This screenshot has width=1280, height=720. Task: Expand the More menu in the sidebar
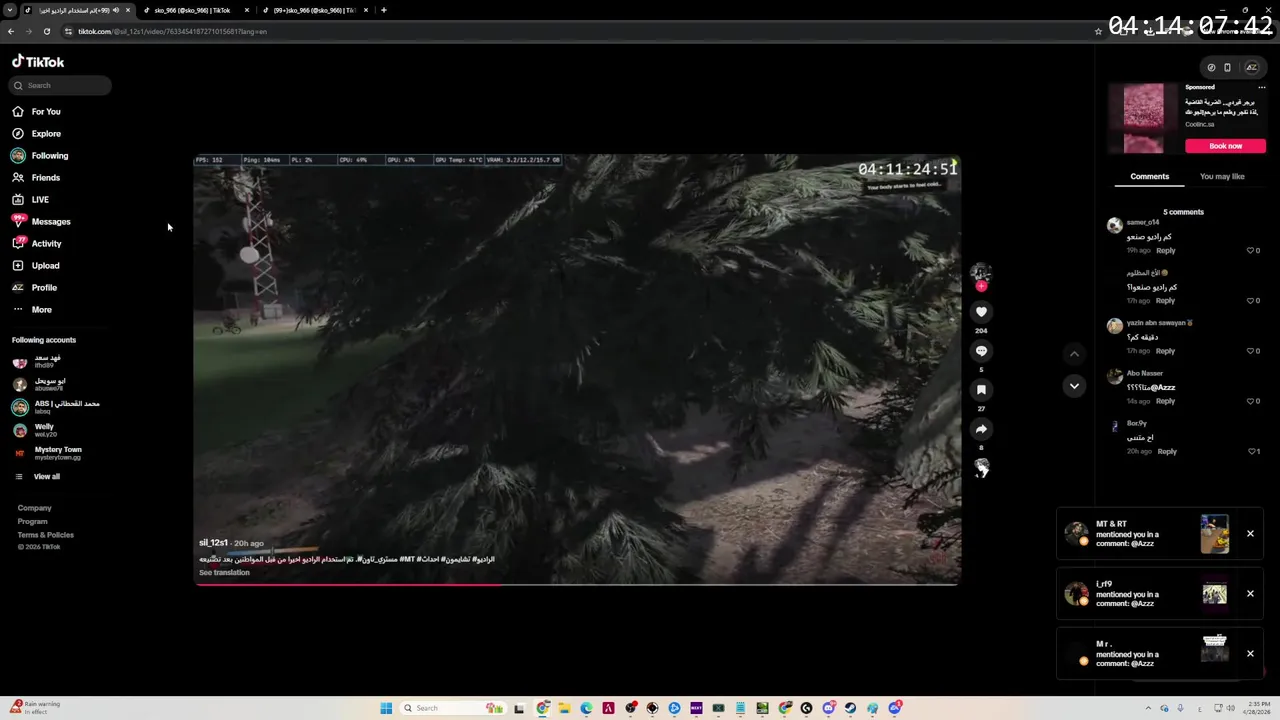coord(31,310)
